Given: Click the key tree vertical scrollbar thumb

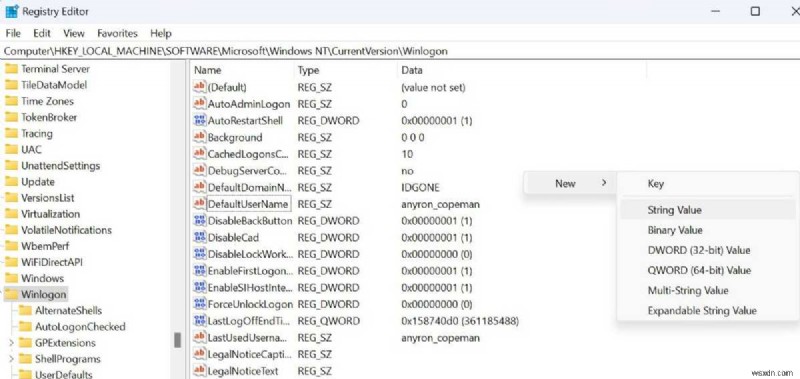Looking at the screenshot, I should (x=178, y=340).
